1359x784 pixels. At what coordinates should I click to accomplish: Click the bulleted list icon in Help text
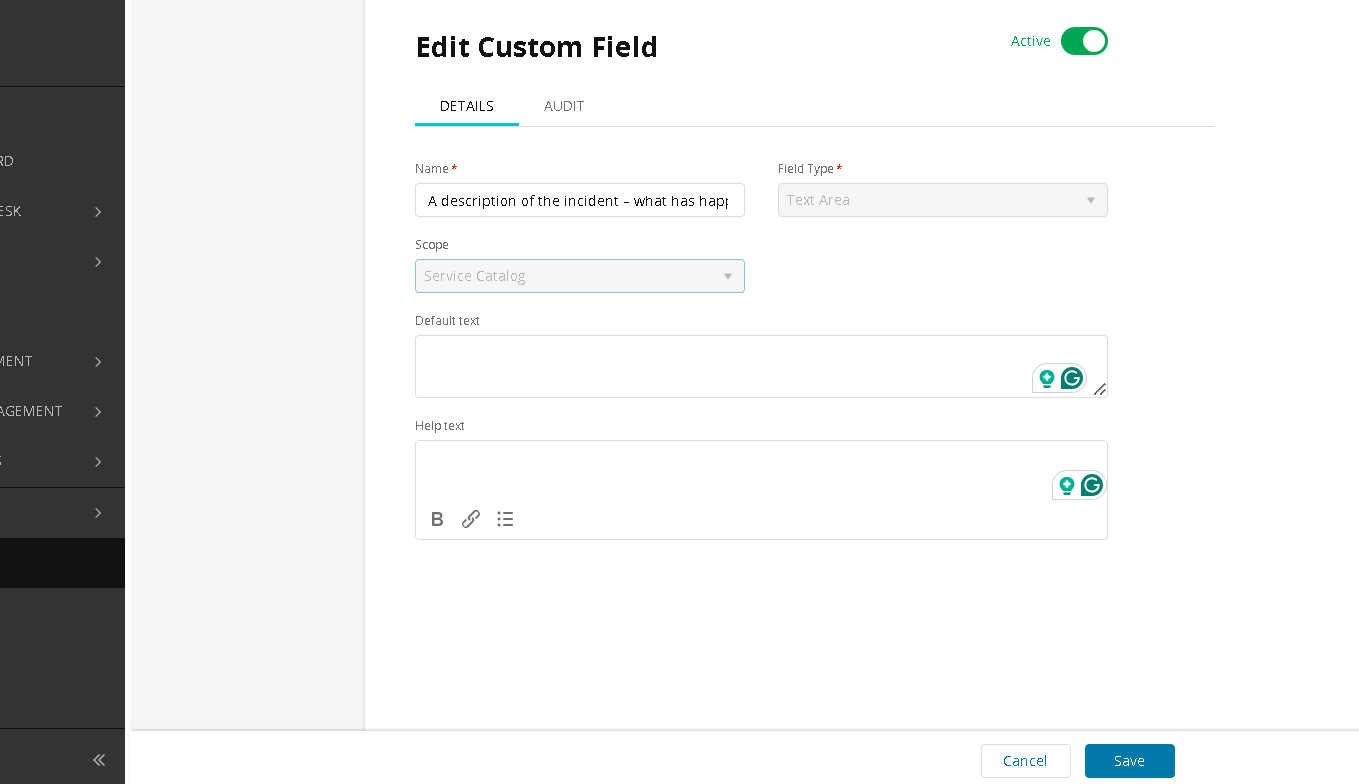tap(505, 519)
